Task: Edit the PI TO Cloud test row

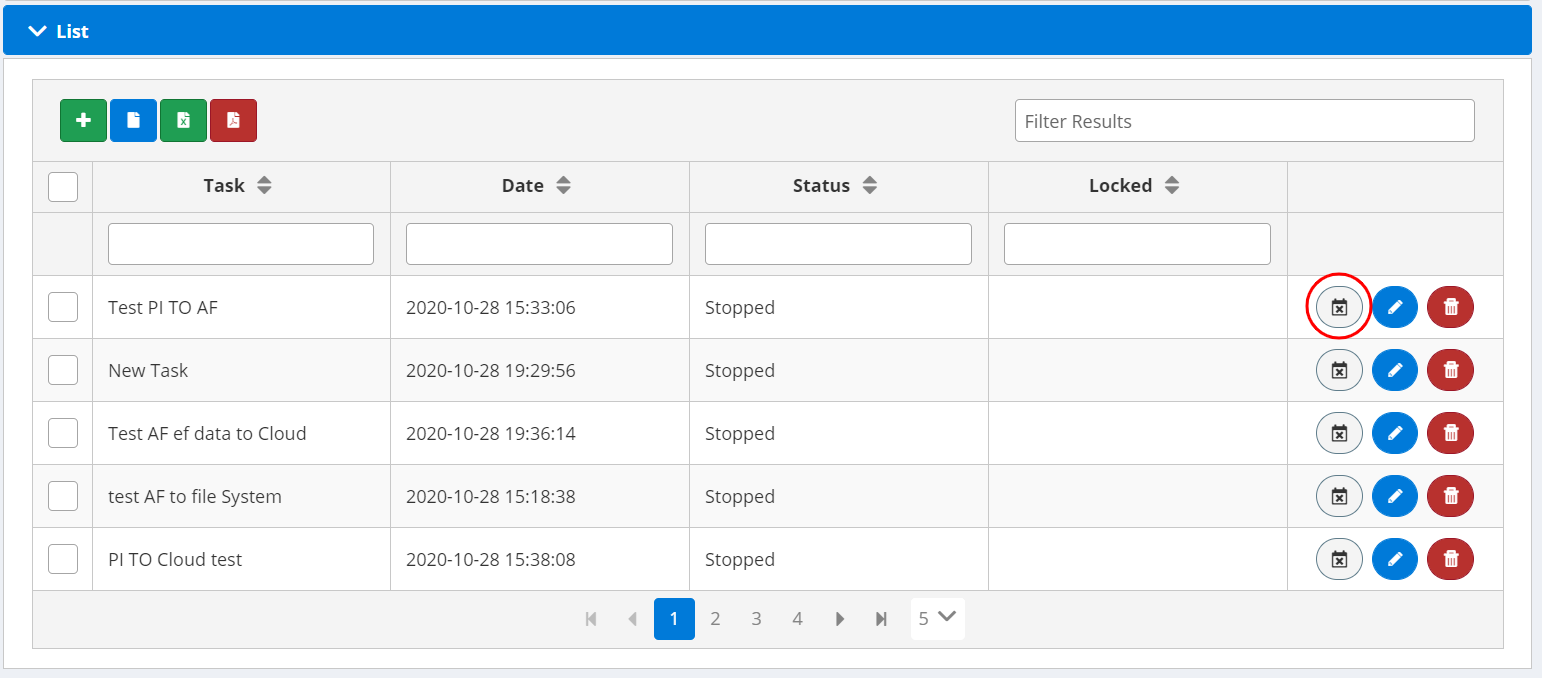Action: [1395, 559]
